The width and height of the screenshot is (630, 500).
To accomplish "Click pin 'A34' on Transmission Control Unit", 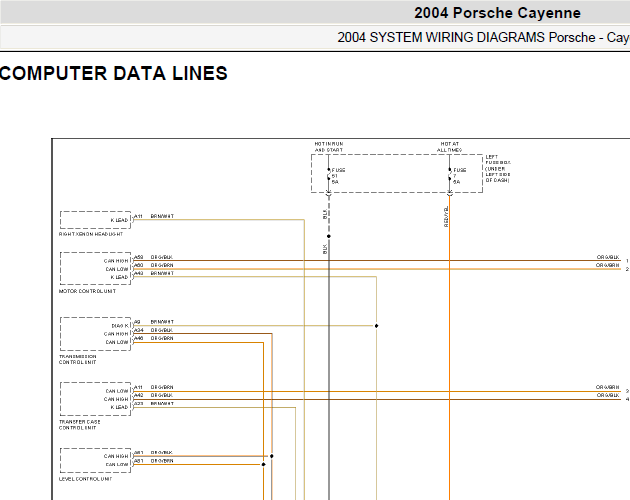I will pyautogui.click(x=139, y=330).
